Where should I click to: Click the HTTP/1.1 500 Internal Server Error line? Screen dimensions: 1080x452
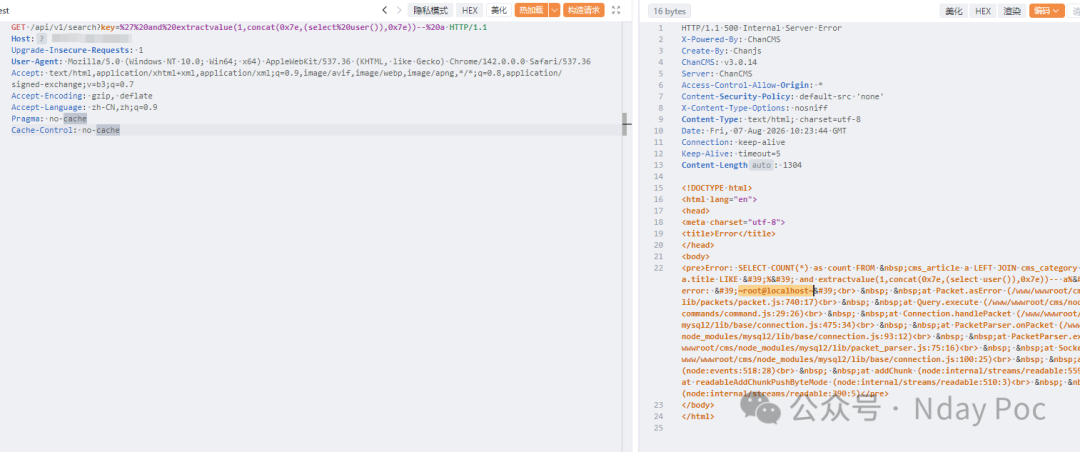(761, 28)
